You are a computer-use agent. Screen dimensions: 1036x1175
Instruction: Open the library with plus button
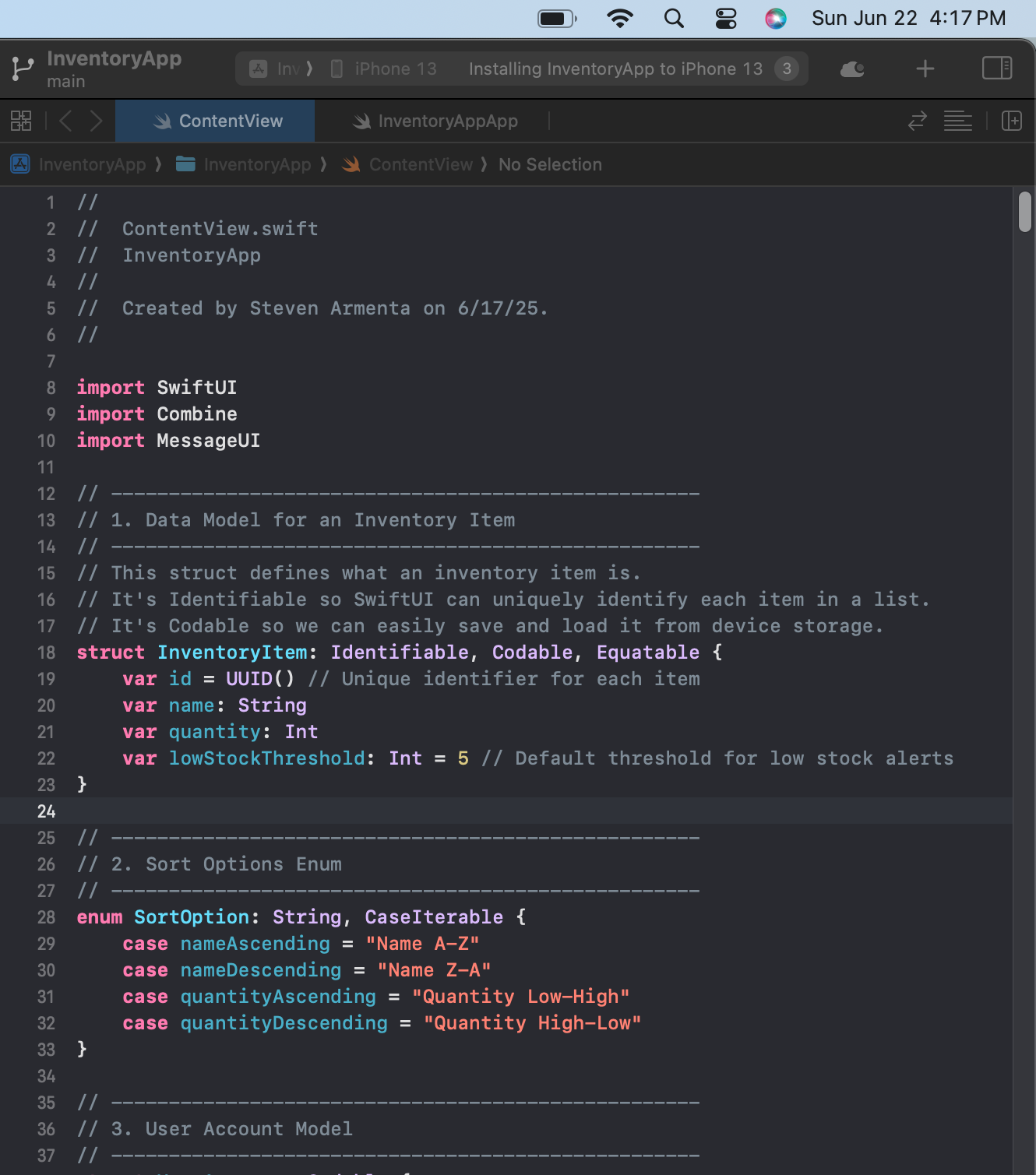tap(925, 69)
